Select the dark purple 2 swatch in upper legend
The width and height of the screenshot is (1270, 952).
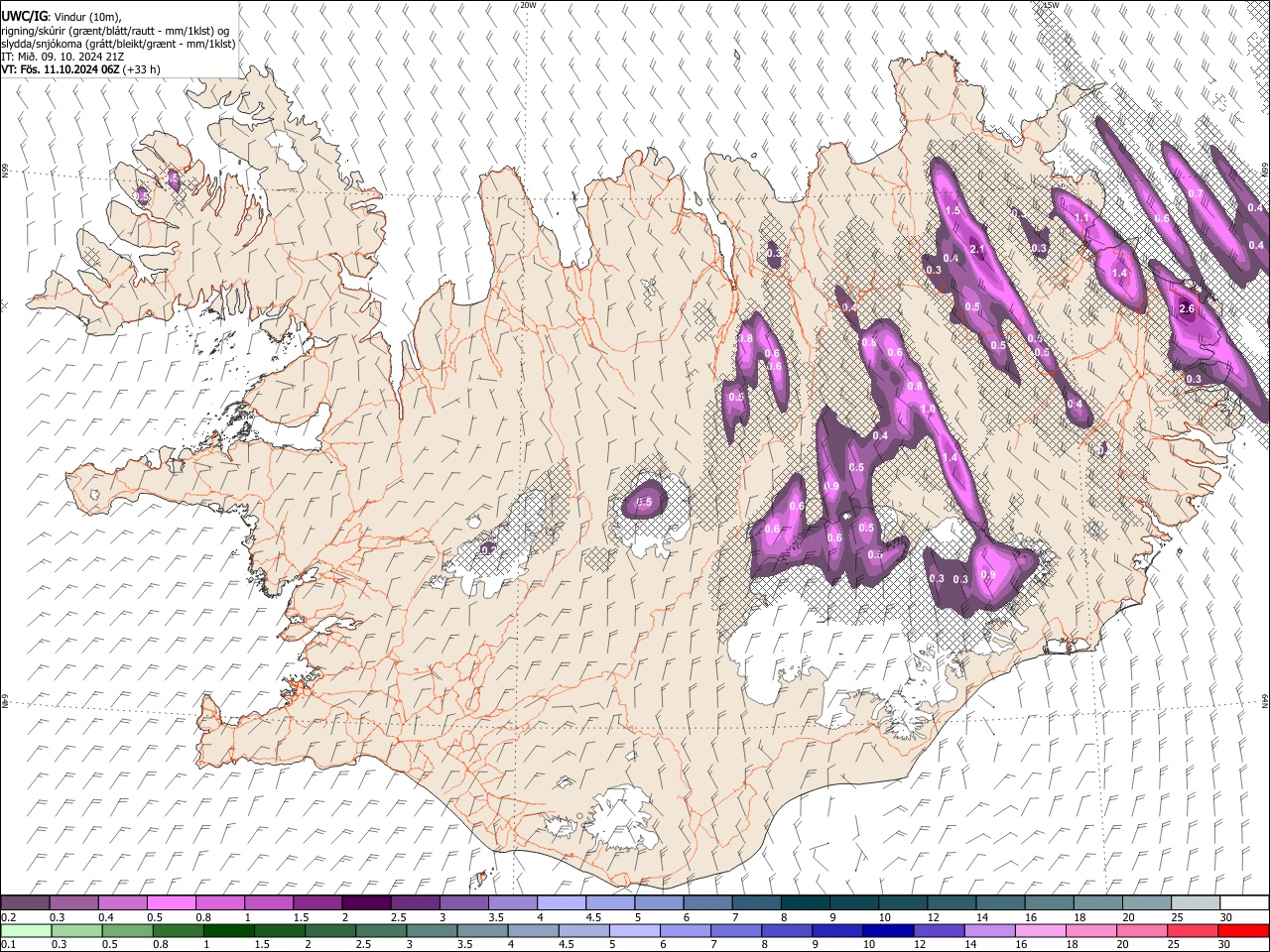(x=366, y=903)
